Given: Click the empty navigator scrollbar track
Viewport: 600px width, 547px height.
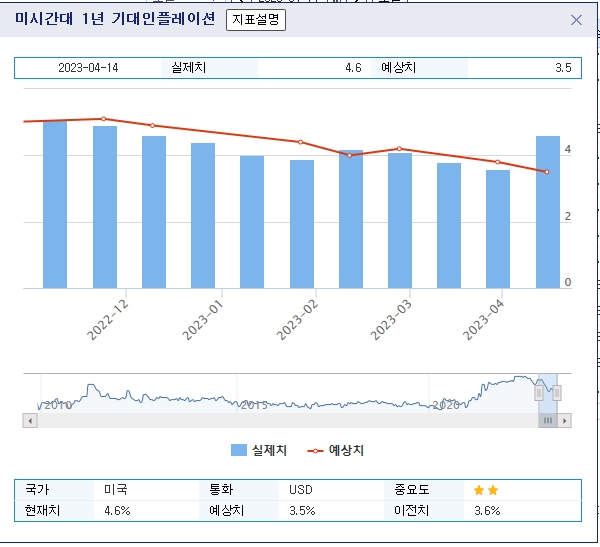Looking at the screenshot, I should [x=288, y=421].
